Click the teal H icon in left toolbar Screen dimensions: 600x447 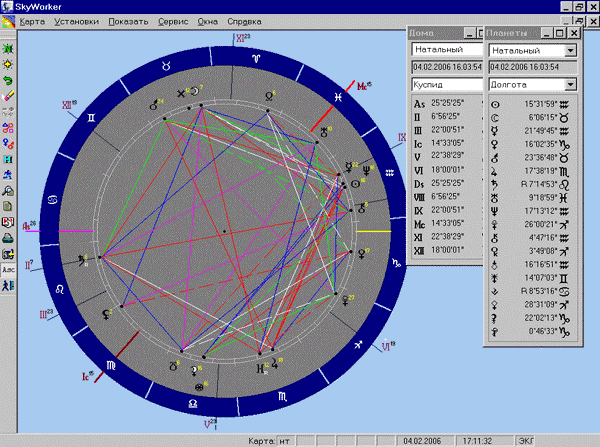[8, 159]
